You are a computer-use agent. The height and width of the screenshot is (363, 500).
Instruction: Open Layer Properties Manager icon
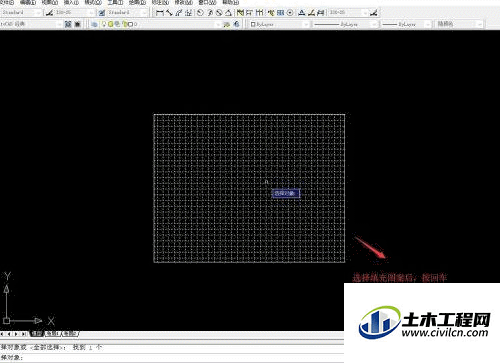coord(94,24)
